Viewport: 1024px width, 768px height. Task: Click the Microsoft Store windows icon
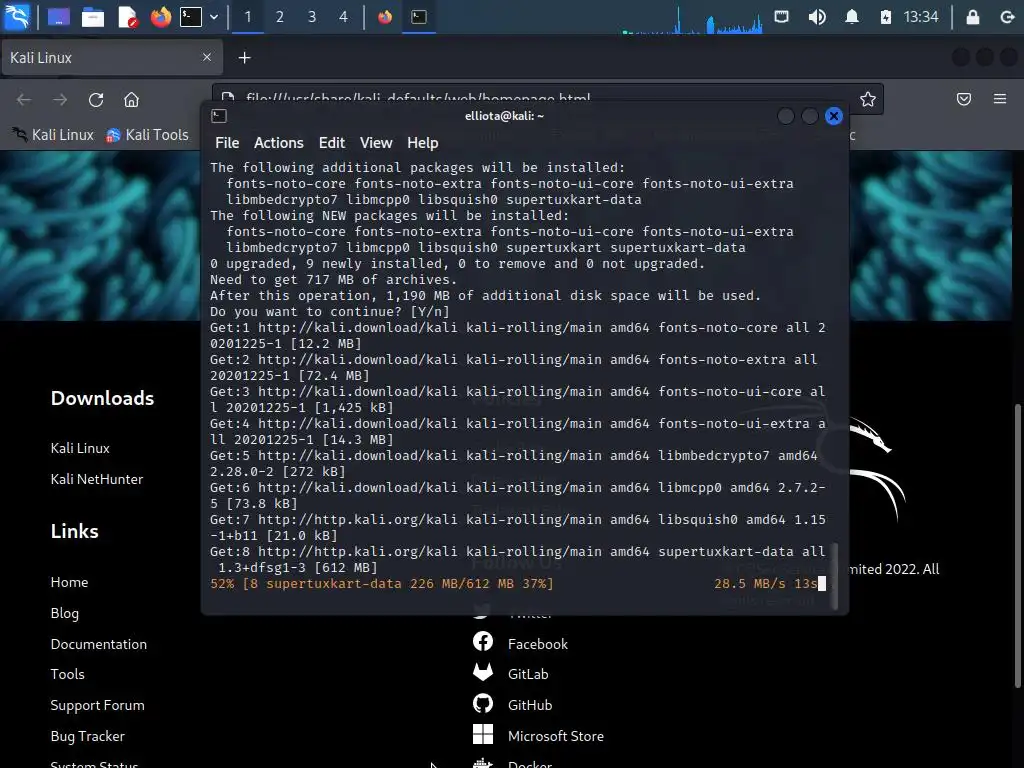(483, 734)
